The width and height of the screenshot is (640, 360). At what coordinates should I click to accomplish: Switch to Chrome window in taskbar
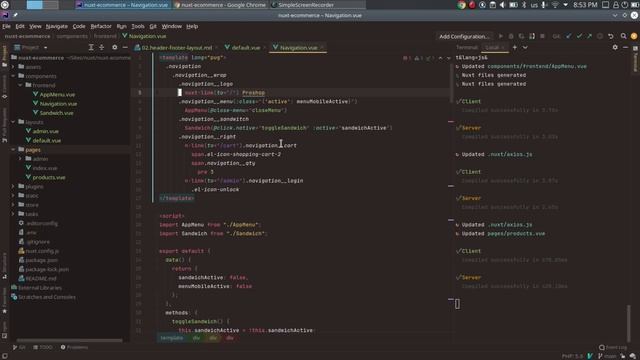point(220,5)
